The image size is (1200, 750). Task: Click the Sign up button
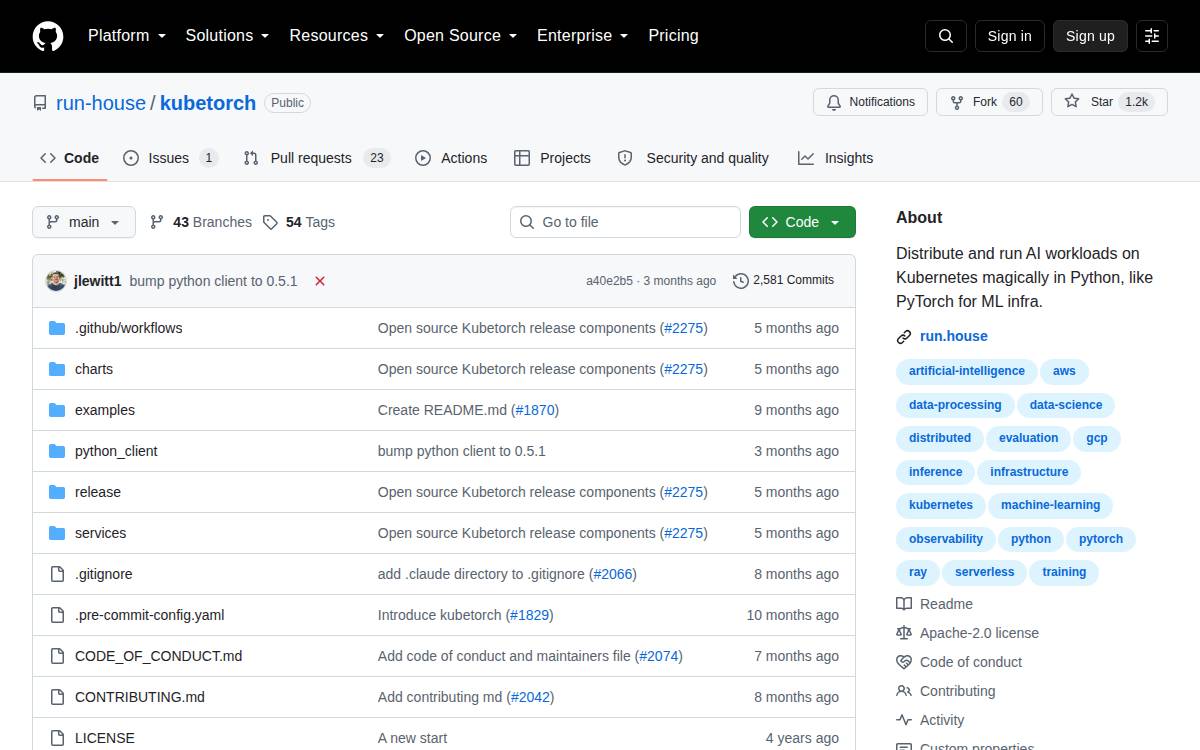click(x=1090, y=36)
